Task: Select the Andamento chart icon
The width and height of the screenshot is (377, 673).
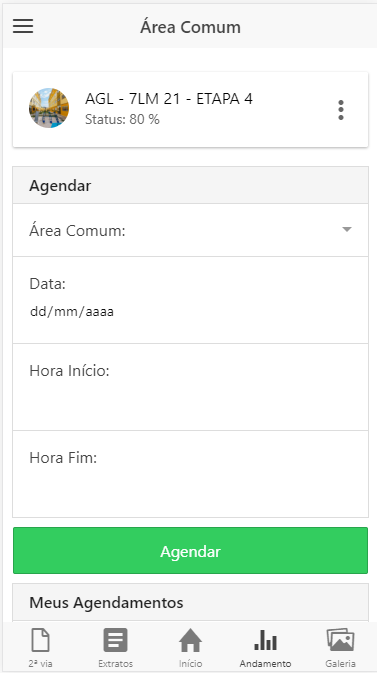Action: click(265, 641)
